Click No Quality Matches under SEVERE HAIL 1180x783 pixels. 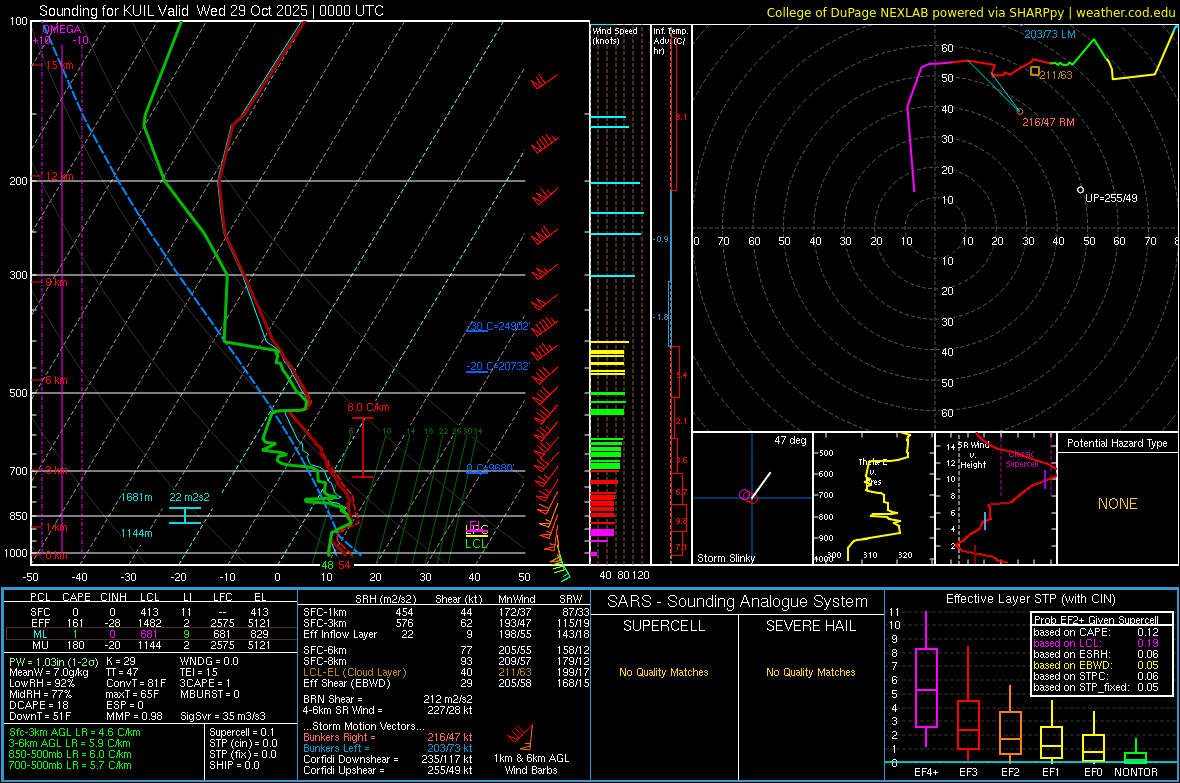tap(810, 672)
